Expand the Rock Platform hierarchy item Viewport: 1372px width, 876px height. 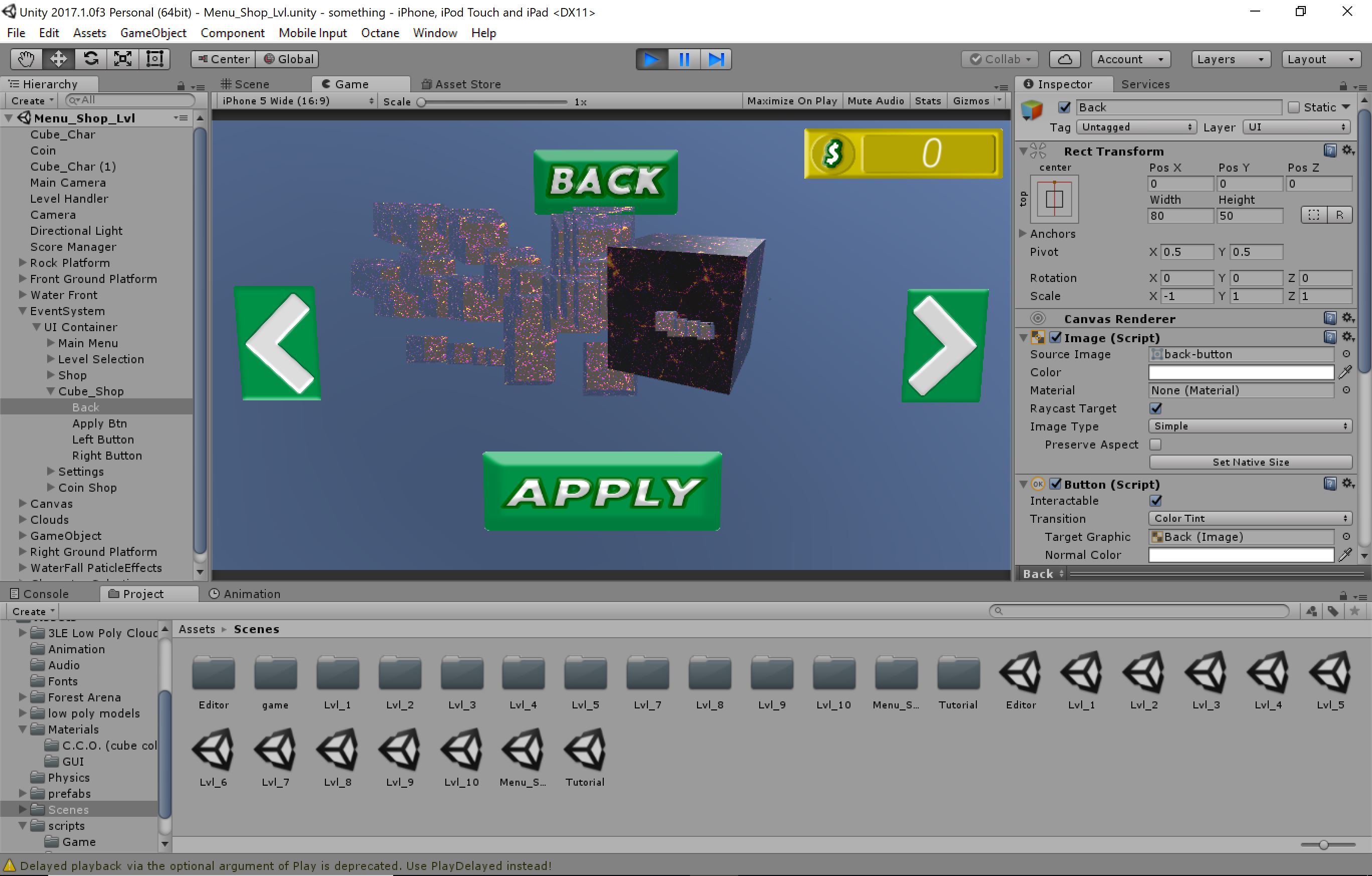23,263
